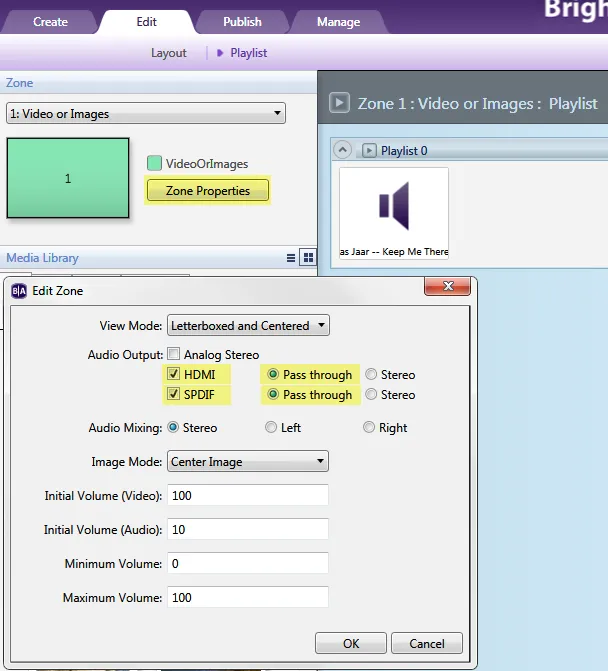608x671 pixels.
Task: Focus the Minimum Volume field
Action: [248, 564]
